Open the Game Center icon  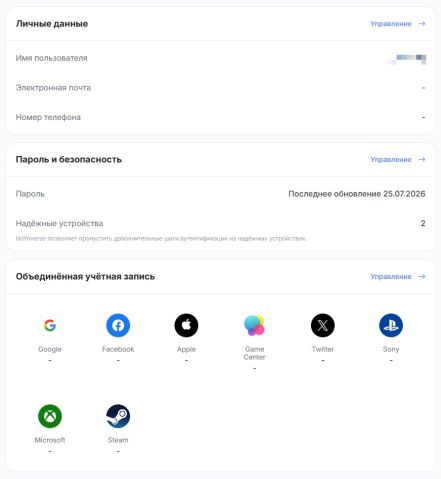click(x=254, y=325)
